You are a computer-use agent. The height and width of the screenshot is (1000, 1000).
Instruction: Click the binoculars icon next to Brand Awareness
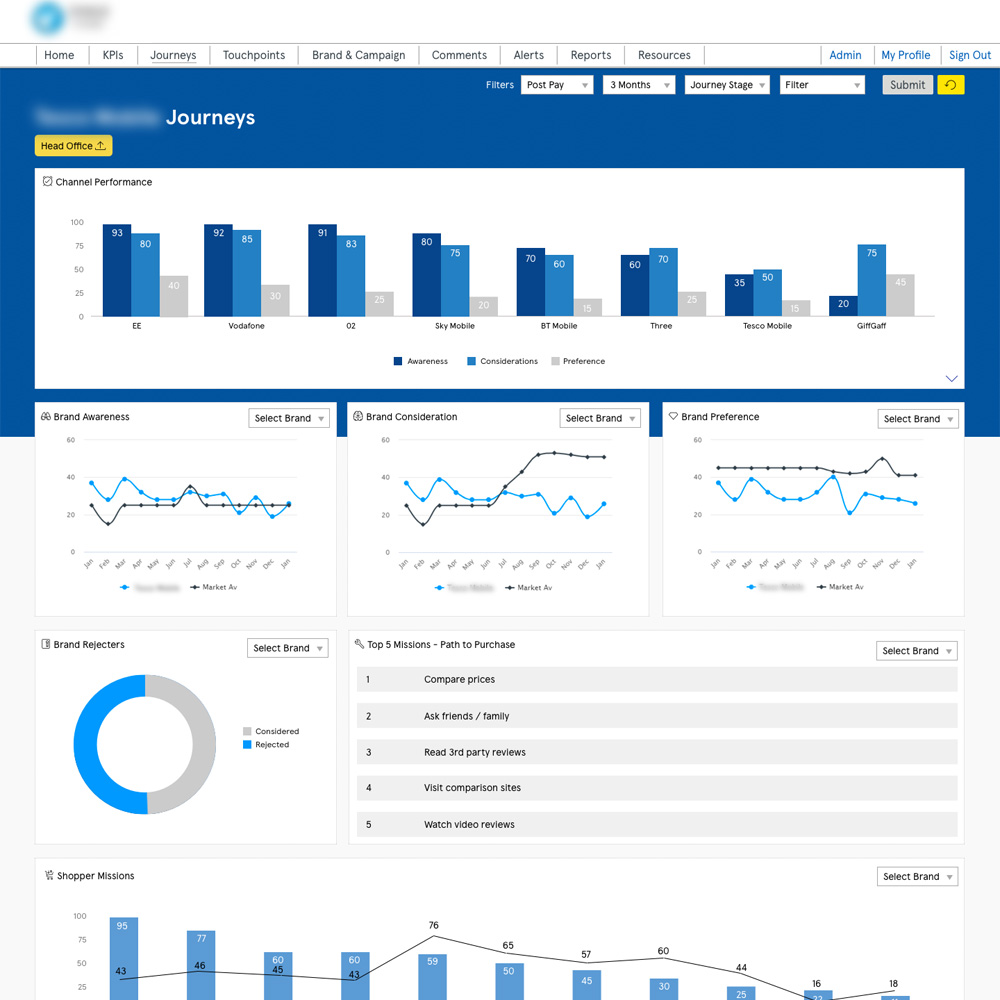46,416
